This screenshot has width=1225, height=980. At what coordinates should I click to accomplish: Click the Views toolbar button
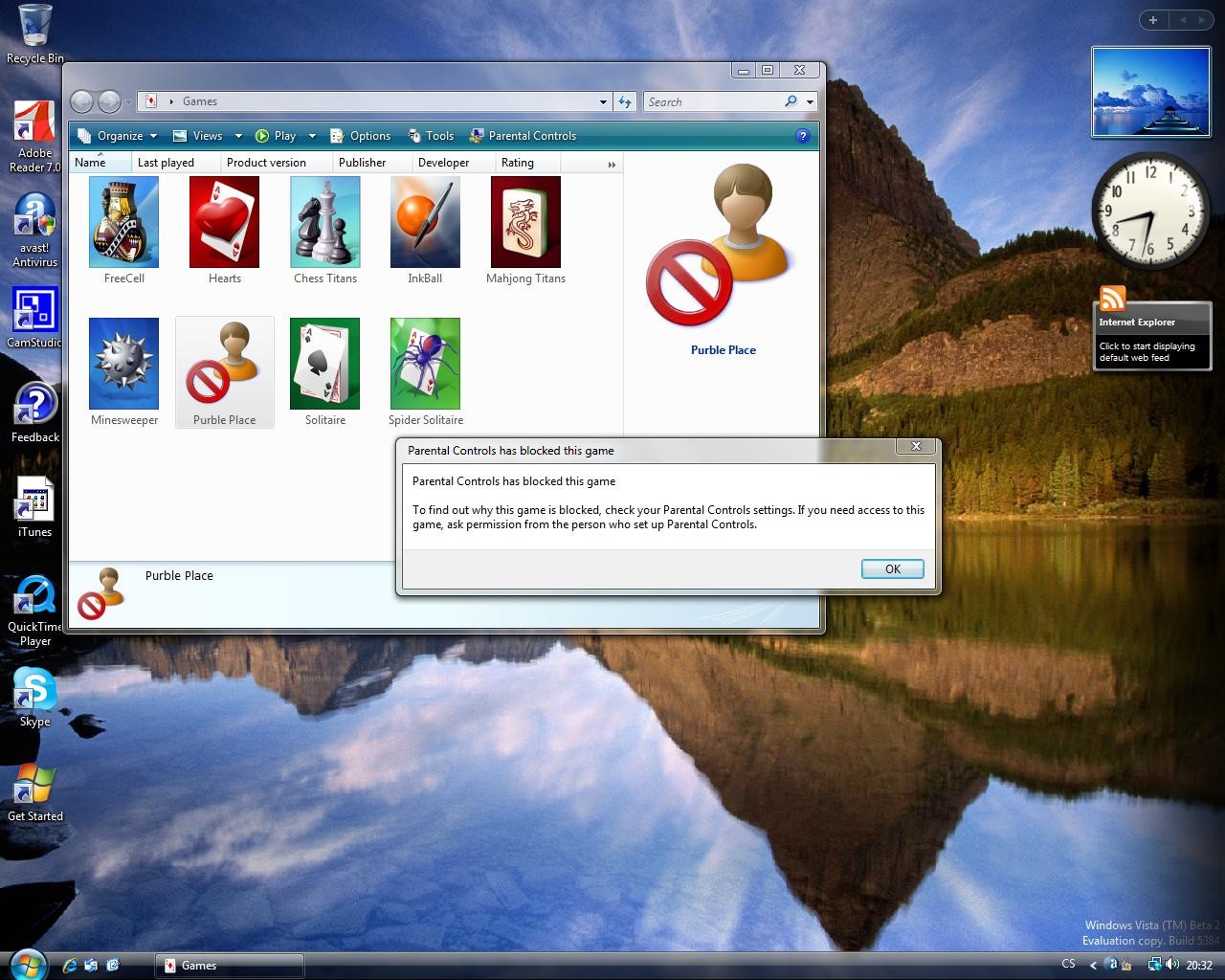point(197,136)
